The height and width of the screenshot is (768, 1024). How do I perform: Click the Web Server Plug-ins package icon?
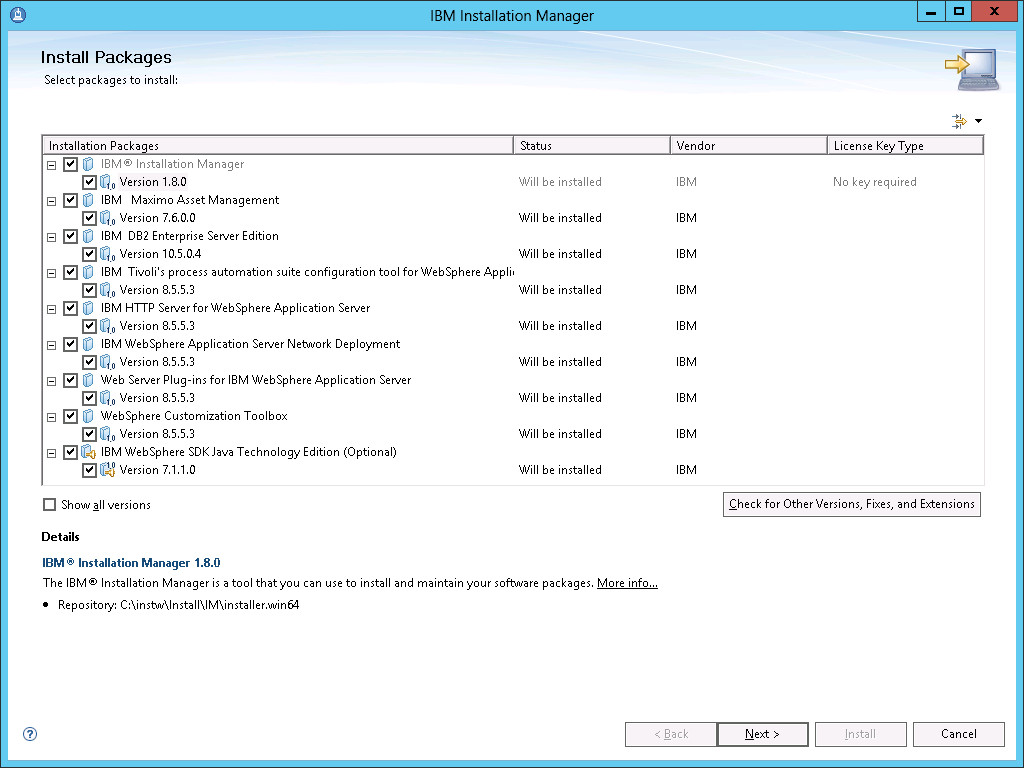[88, 379]
